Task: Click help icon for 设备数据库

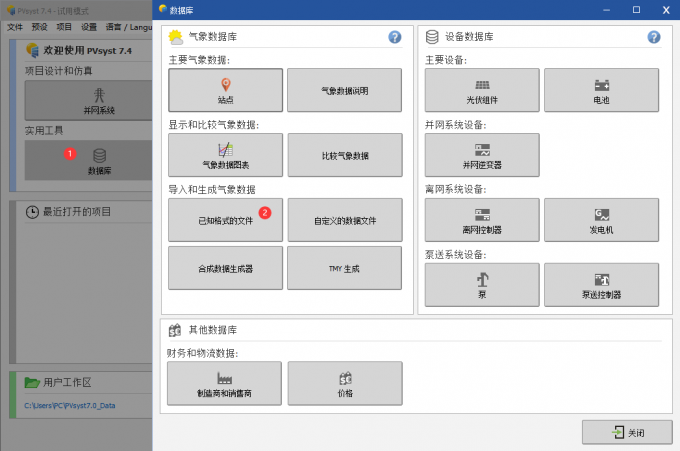Action: coord(654,37)
